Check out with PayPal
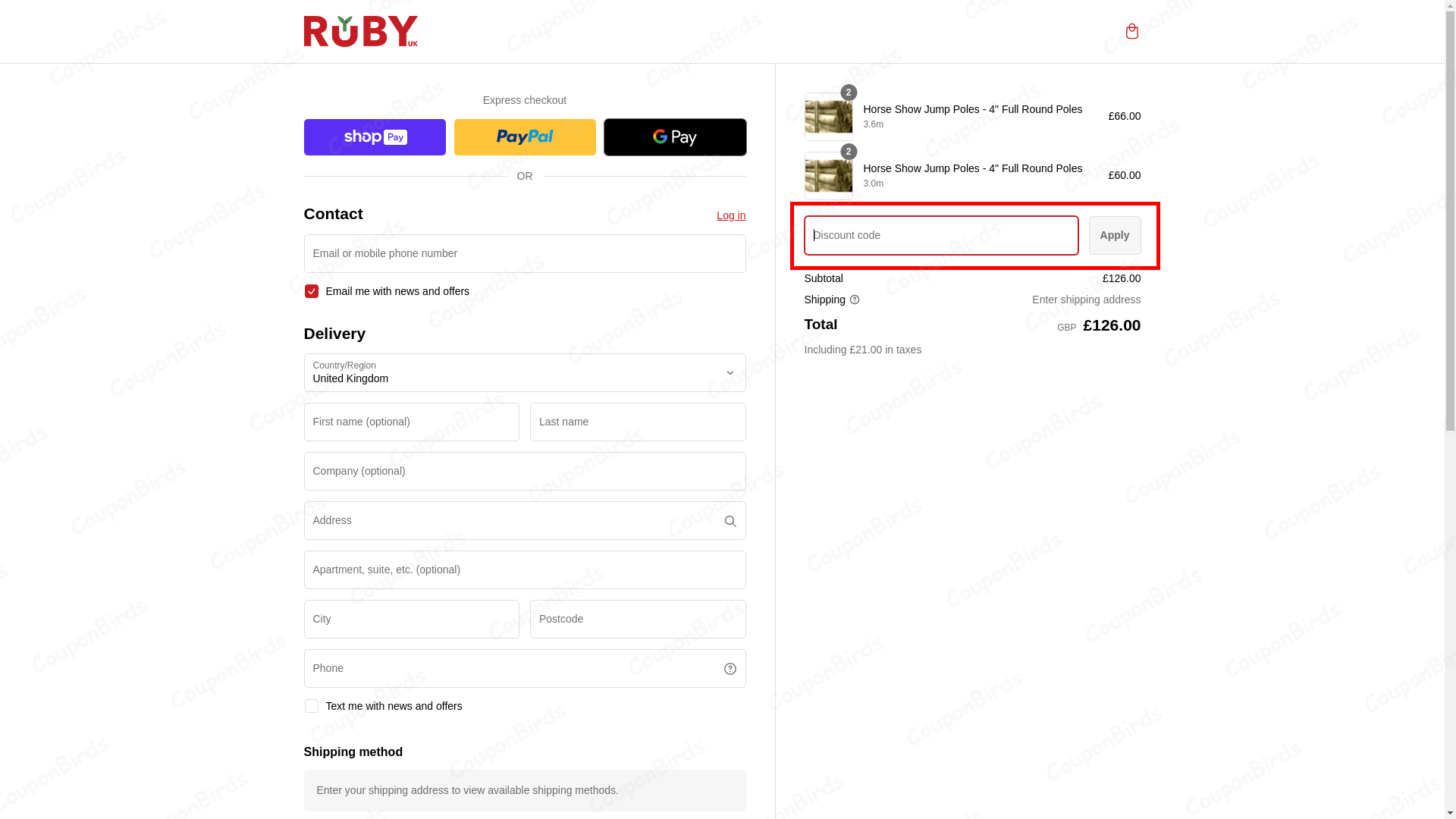Screen dimensions: 1456x819 pos(524,137)
